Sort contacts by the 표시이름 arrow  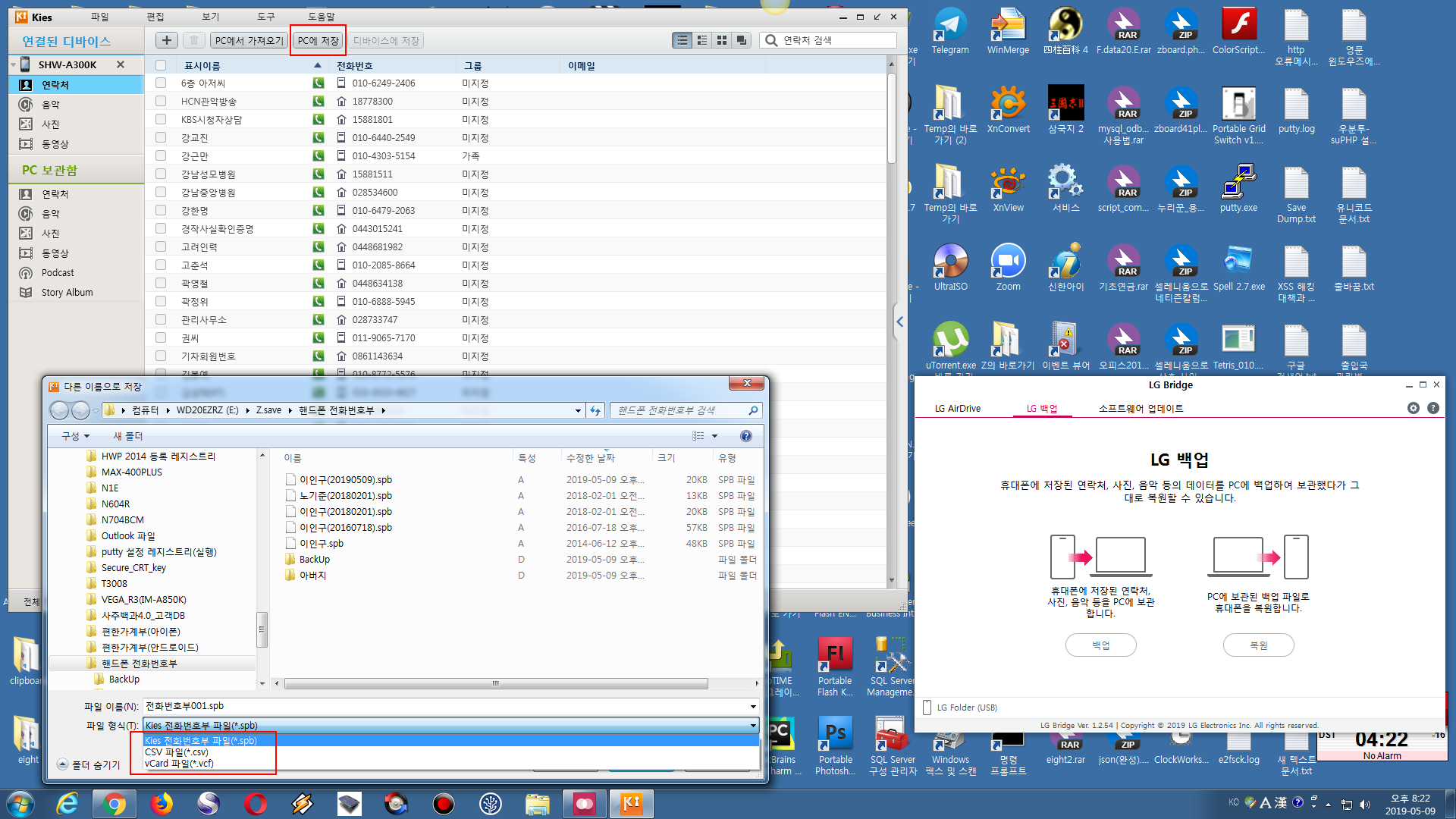[317, 65]
